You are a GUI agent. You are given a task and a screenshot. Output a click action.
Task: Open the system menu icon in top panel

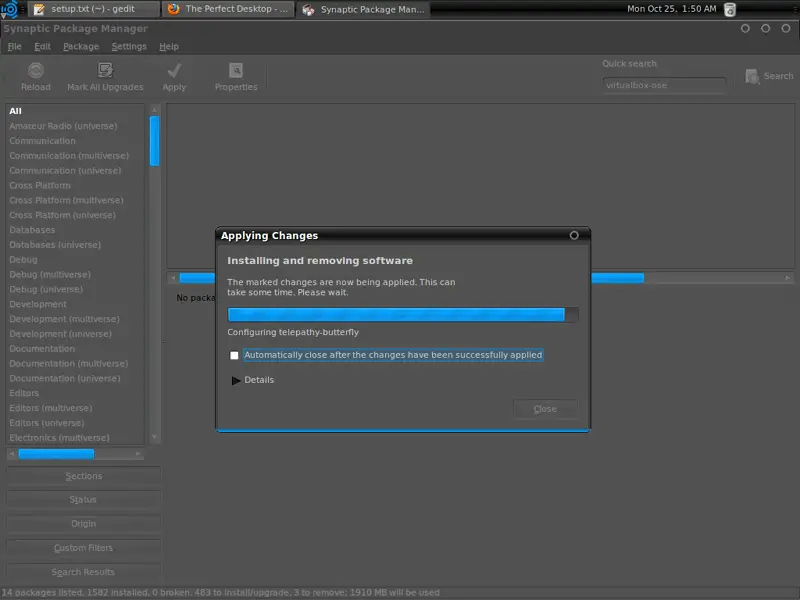tap(9, 9)
